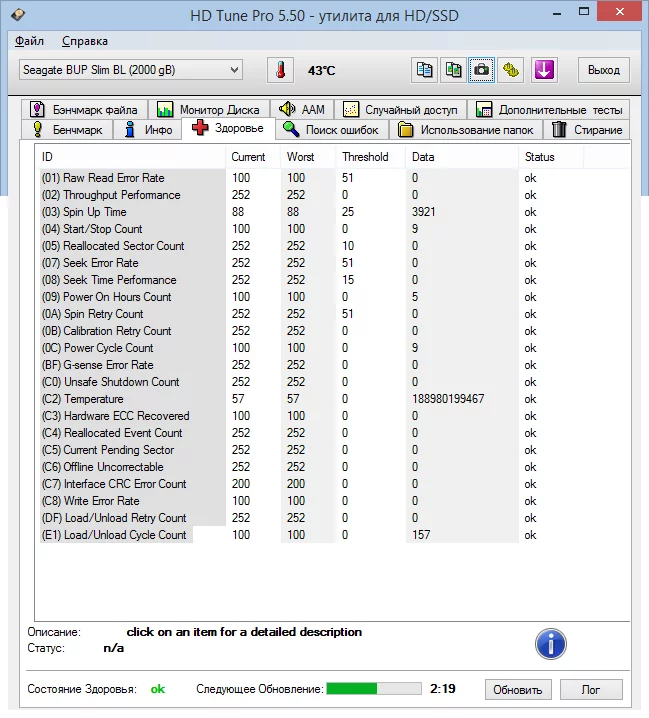Image resolution: width=649 pixels, height=718 pixels.
Task: Switch to Поиск ошибок tab
Action: click(332, 130)
